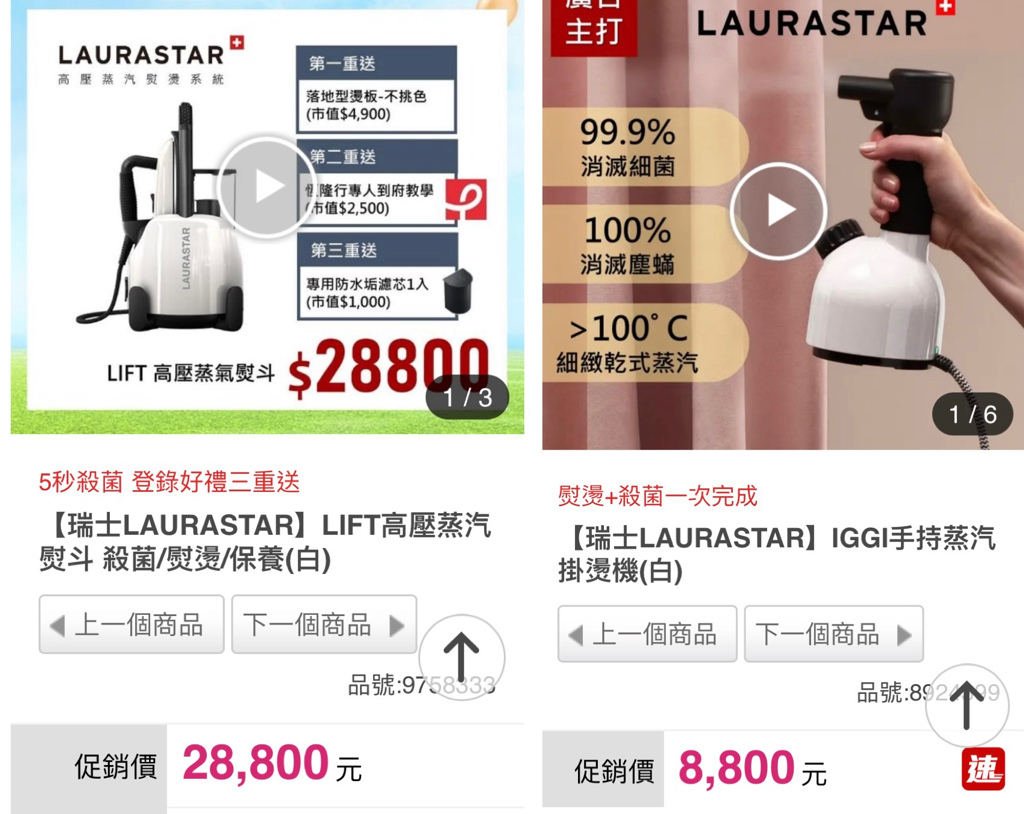Click the red ribbon logo badge on LIFT banner
The width and height of the screenshot is (1024, 814).
point(466,199)
